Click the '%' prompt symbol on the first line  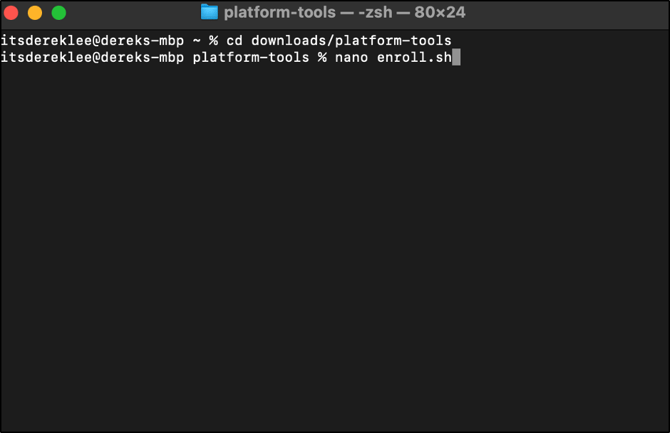(213, 41)
